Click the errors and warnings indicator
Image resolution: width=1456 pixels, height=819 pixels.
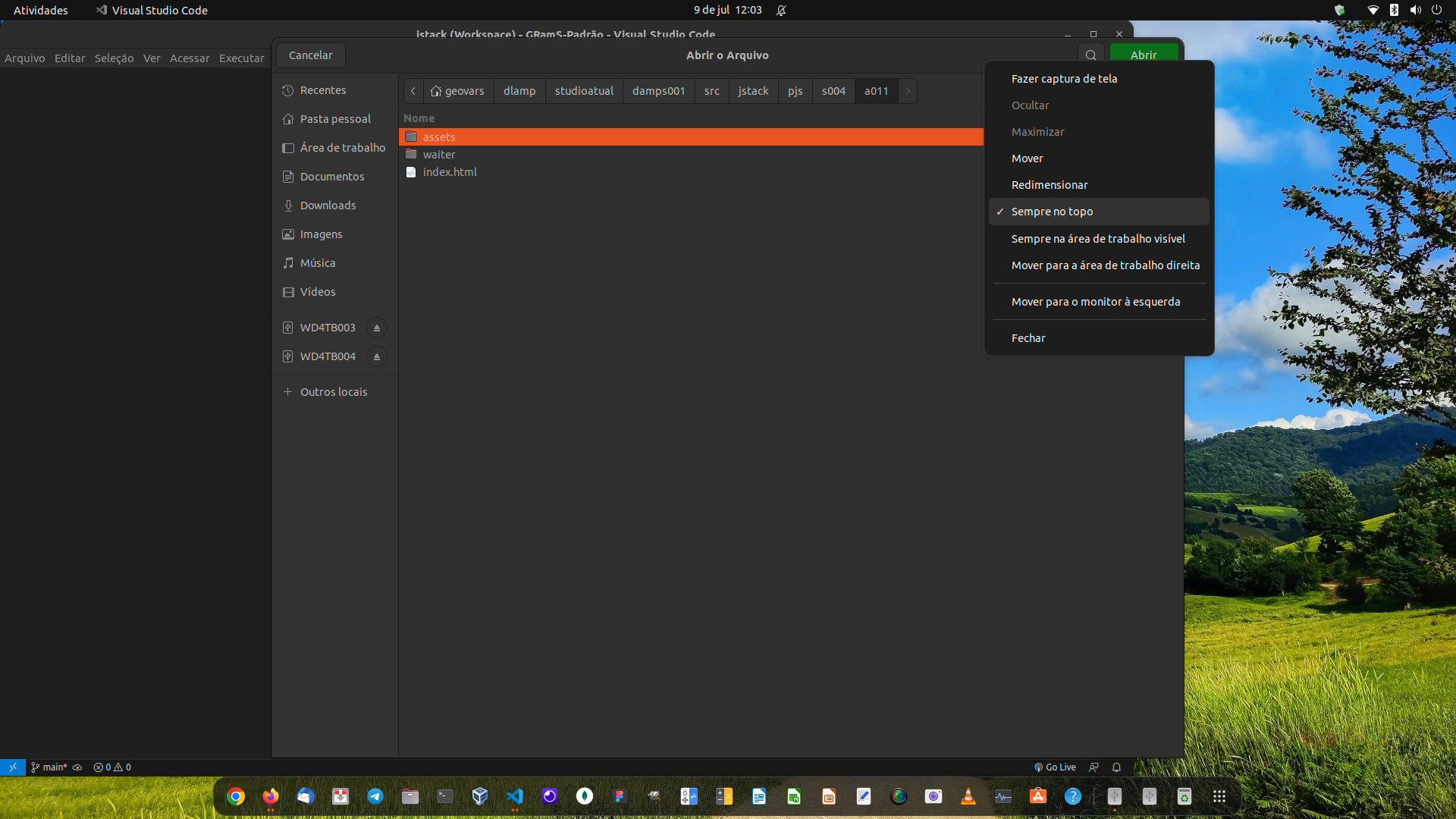(x=111, y=767)
